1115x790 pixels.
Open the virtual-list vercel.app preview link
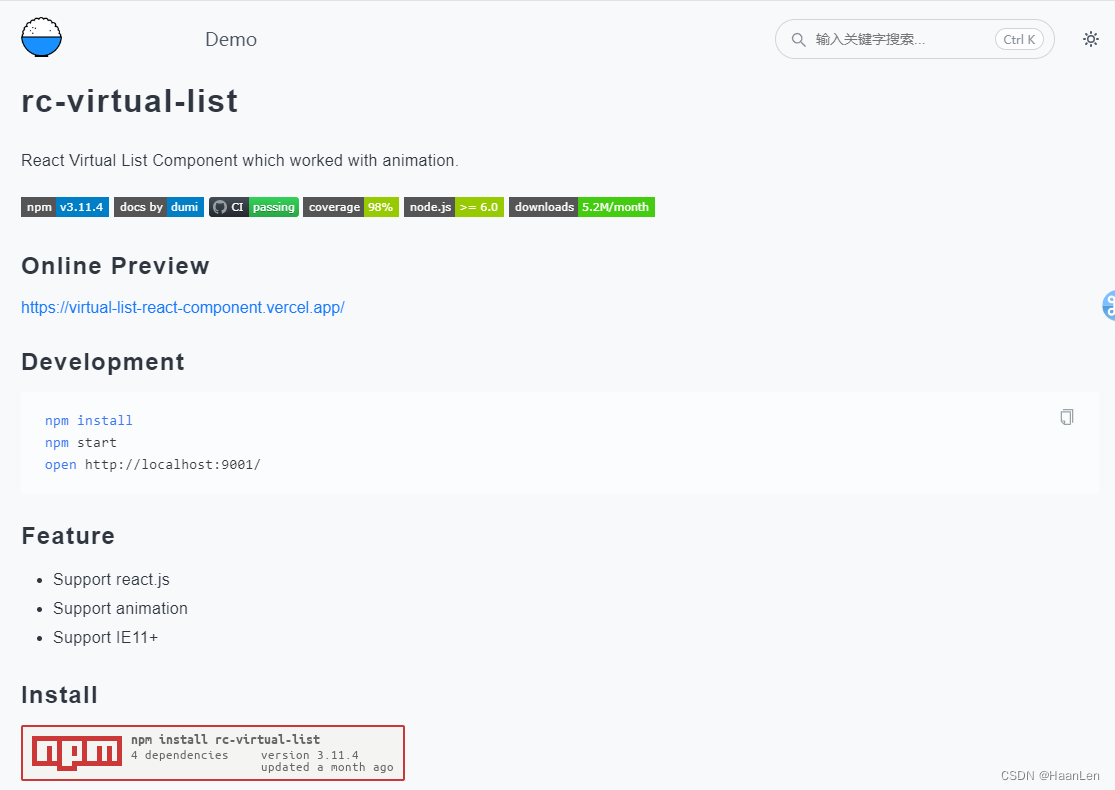point(183,307)
